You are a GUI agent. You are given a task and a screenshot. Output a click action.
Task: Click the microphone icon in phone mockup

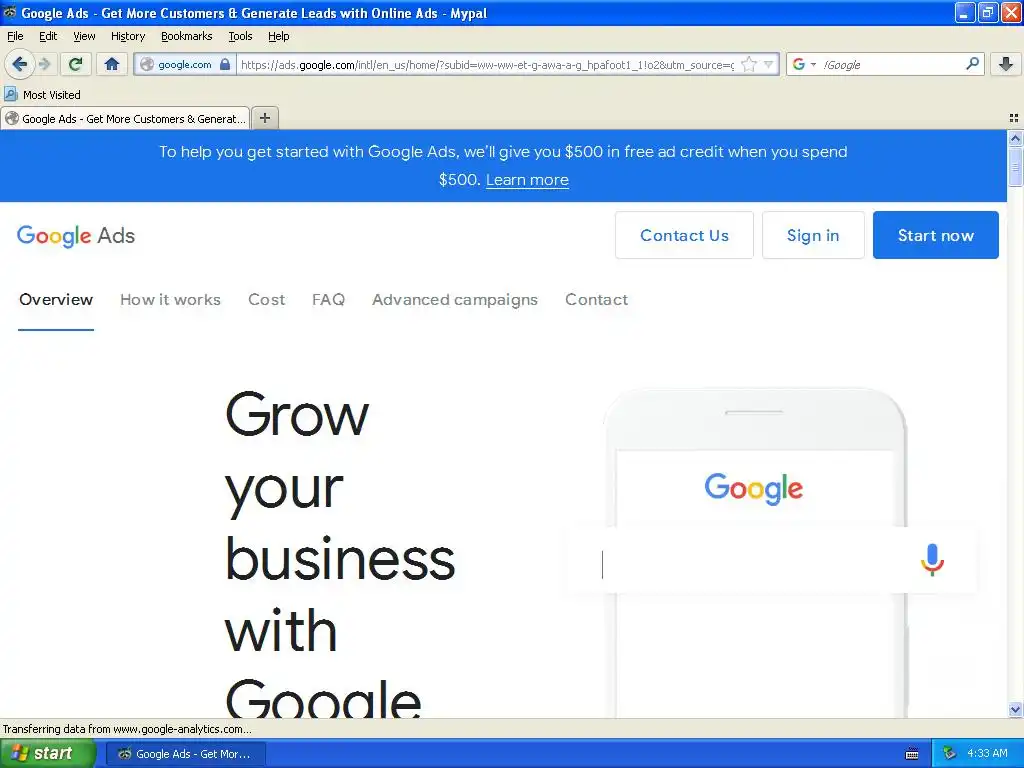pyautogui.click(x=932, y=560)
